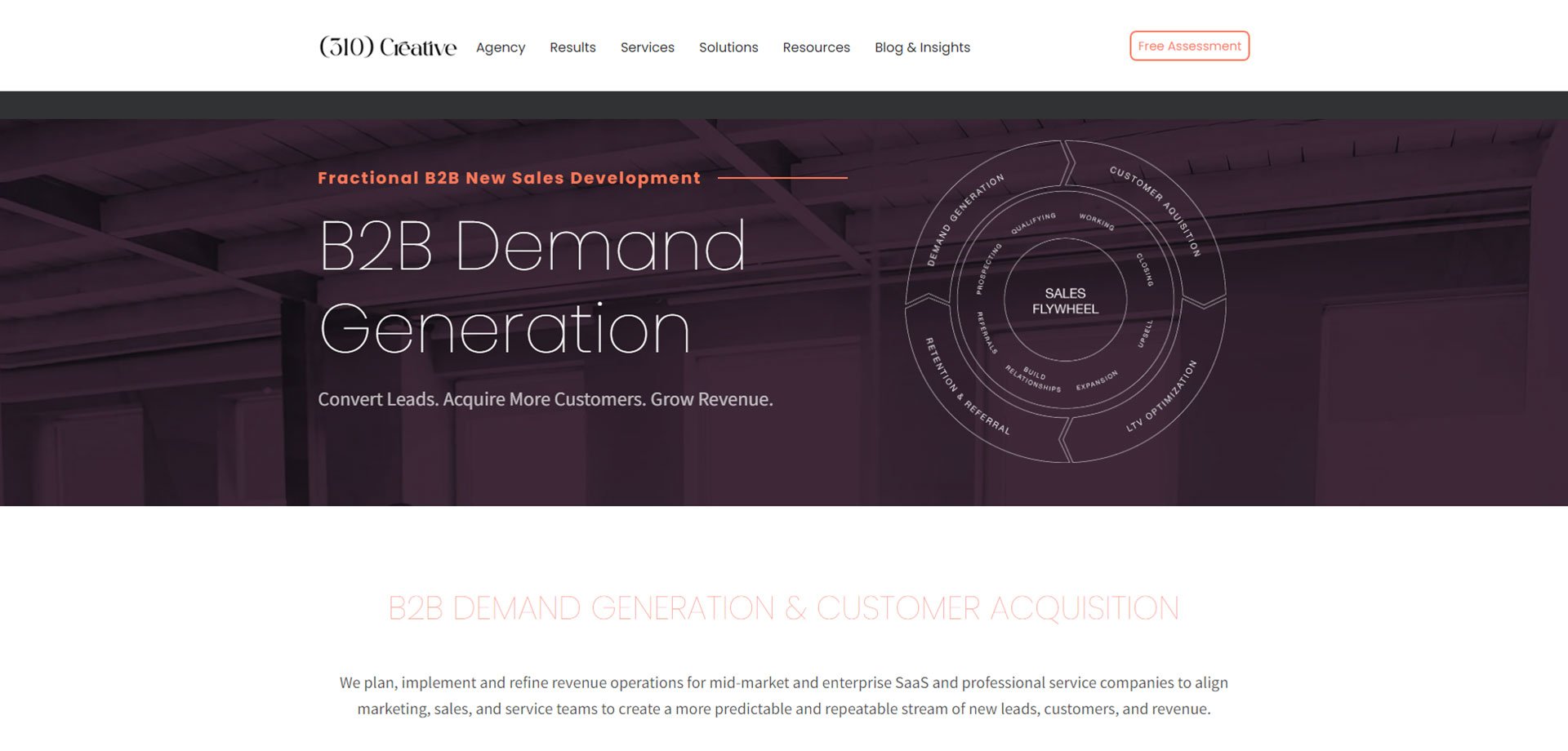Image resolution: width=1568 pixels, height=751 pixels.
Task: Go to Blog & Insights
Action: pyautogui.click(x=922, y=47)
